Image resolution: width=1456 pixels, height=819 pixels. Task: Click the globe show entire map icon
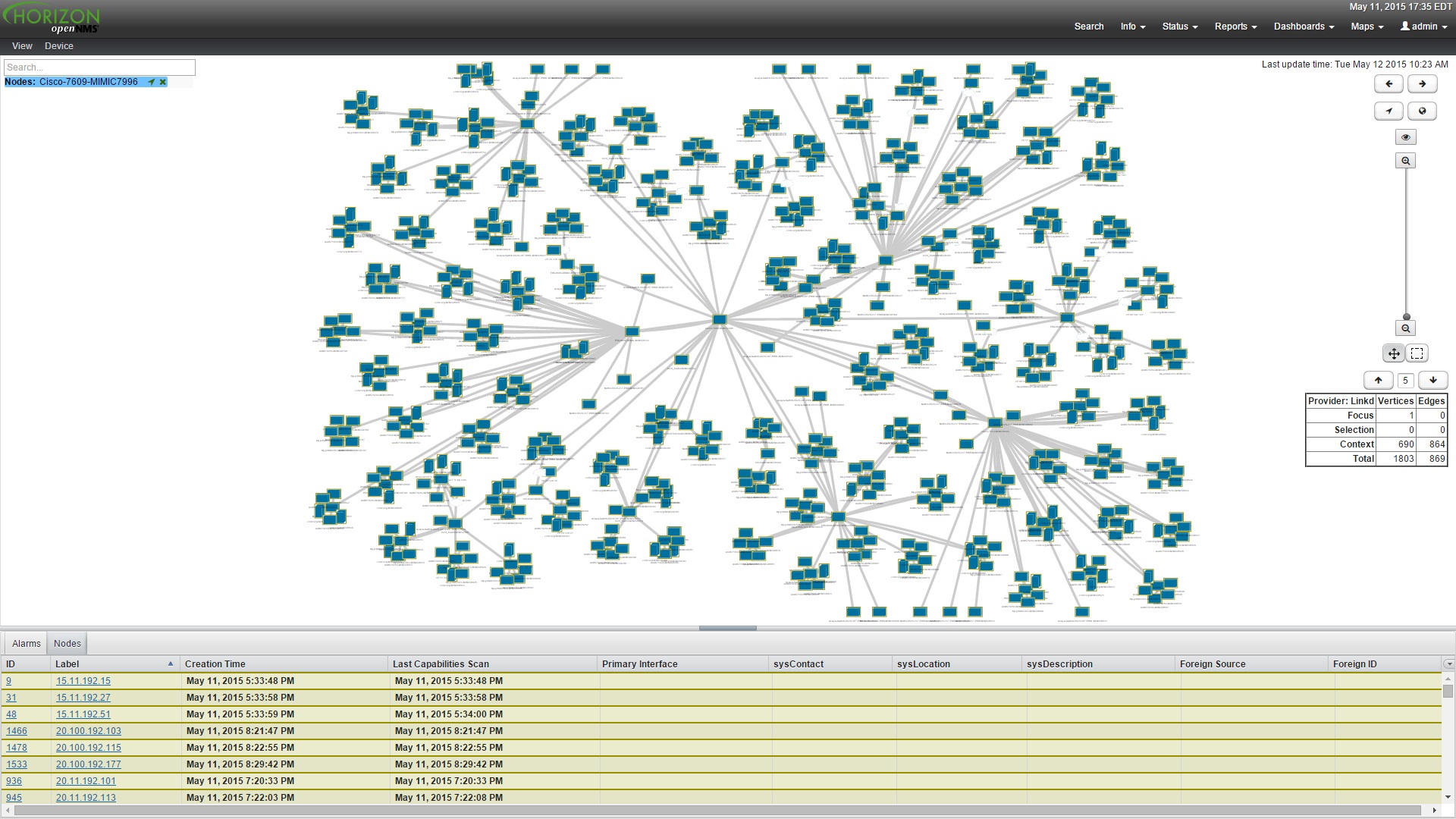[1422, 111]
